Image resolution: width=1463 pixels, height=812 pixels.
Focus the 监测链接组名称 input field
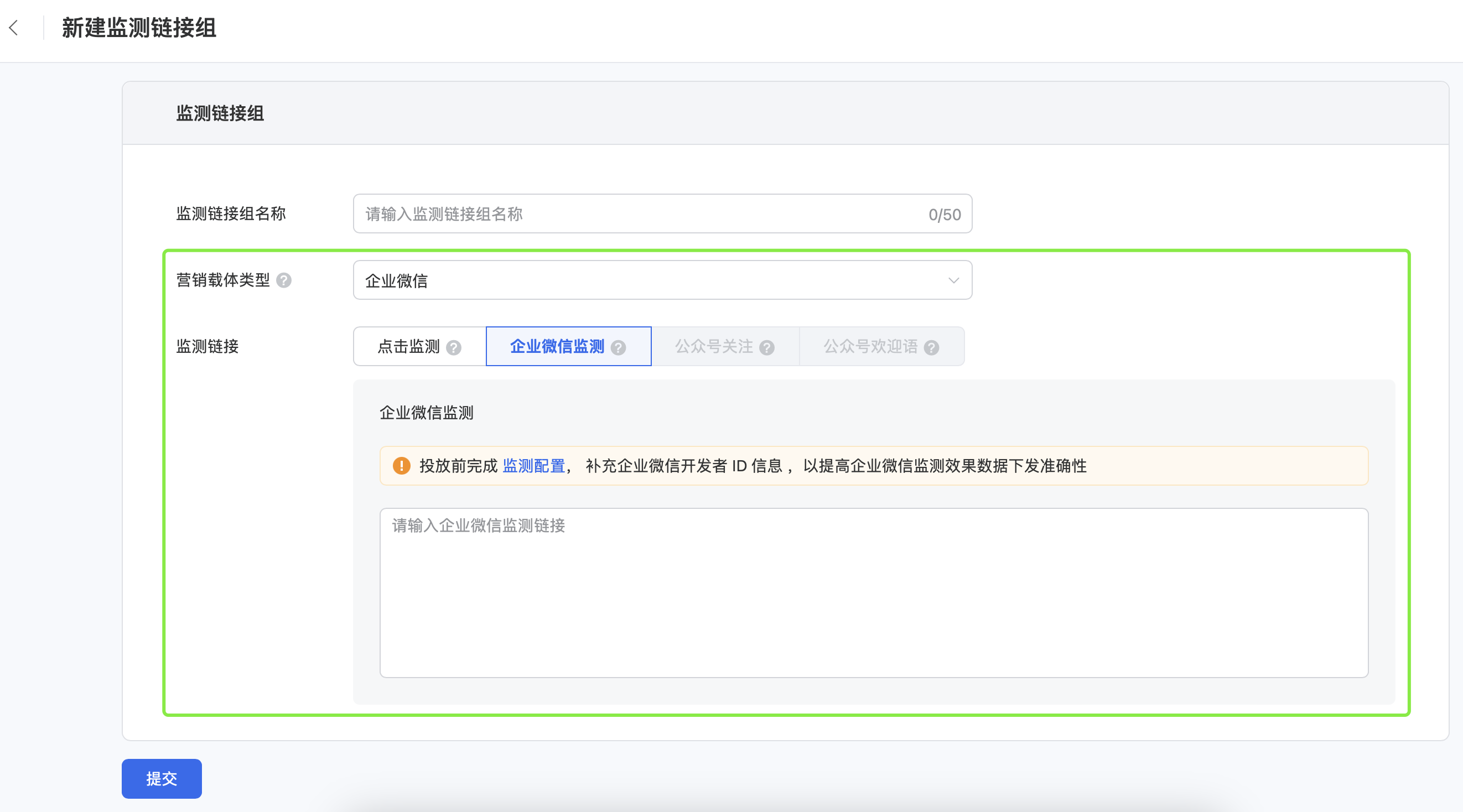click(662, 214)
